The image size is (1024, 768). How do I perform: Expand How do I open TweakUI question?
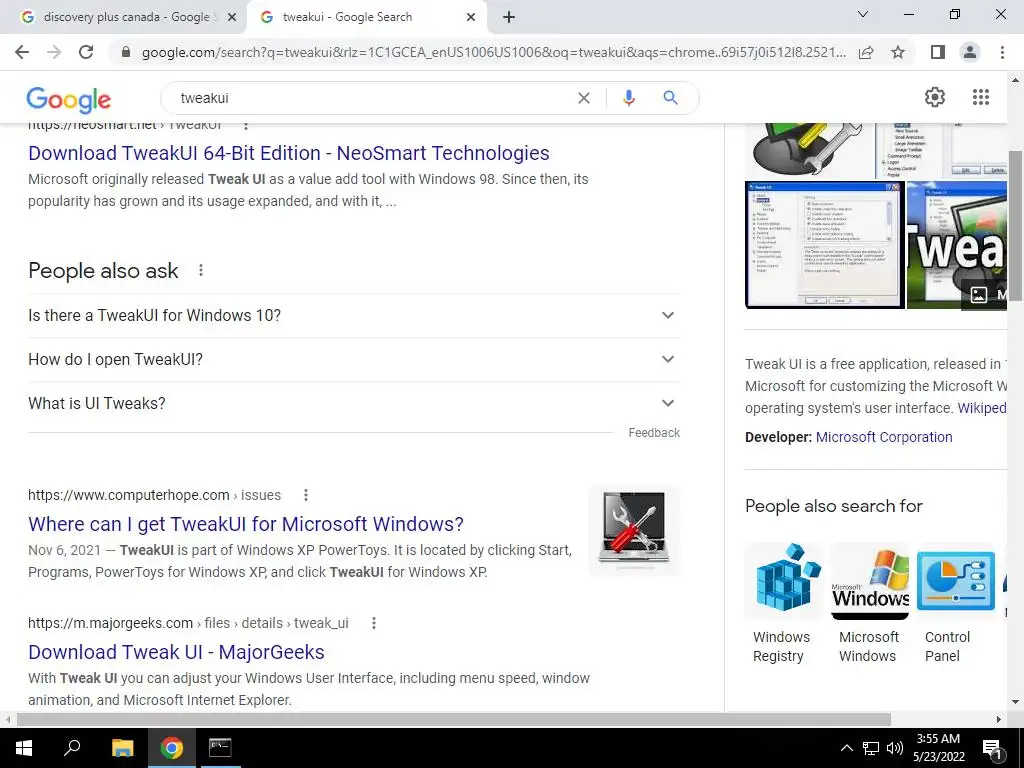[354, 359]
